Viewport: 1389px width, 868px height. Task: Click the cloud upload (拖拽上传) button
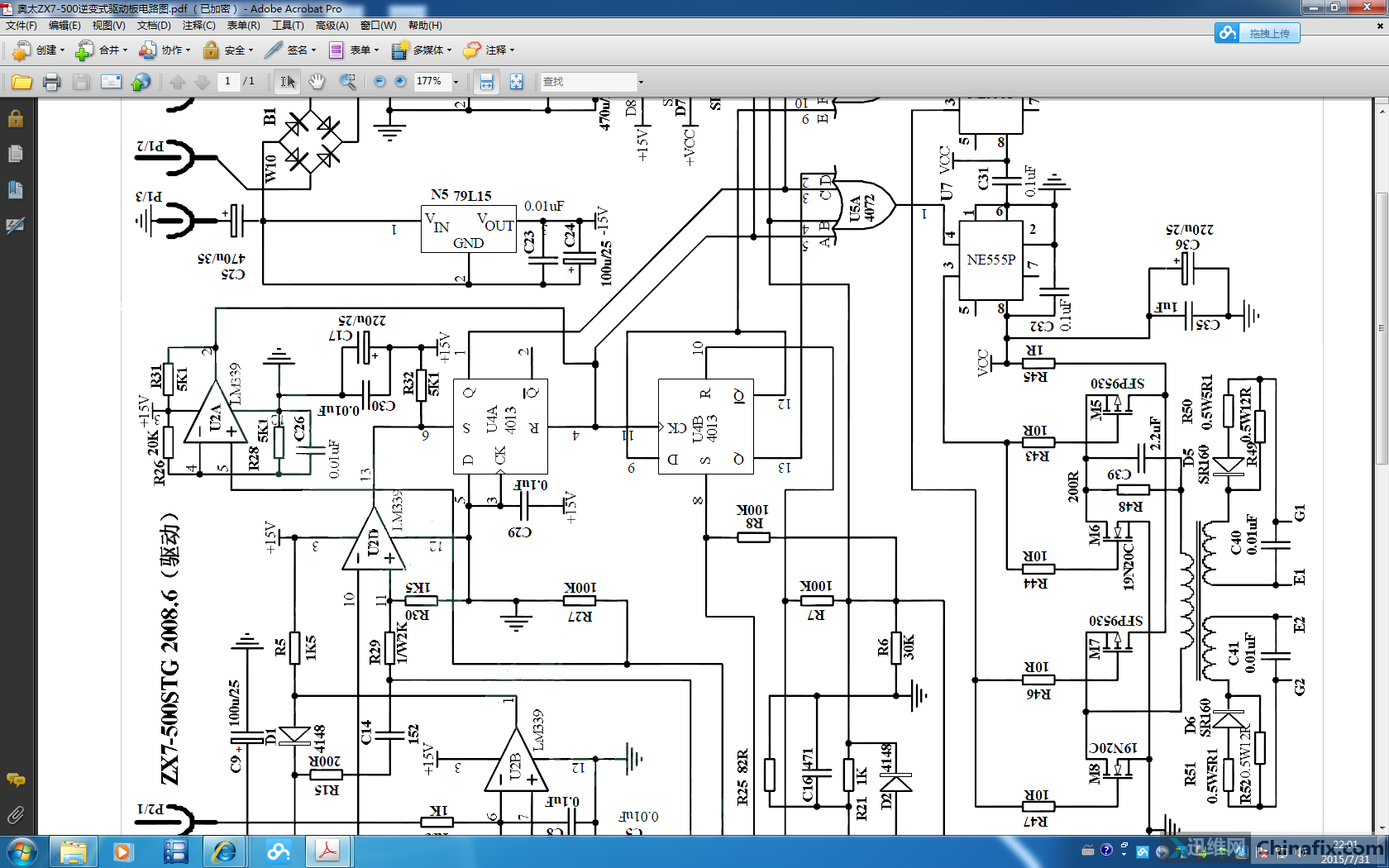pos(1258,33)
